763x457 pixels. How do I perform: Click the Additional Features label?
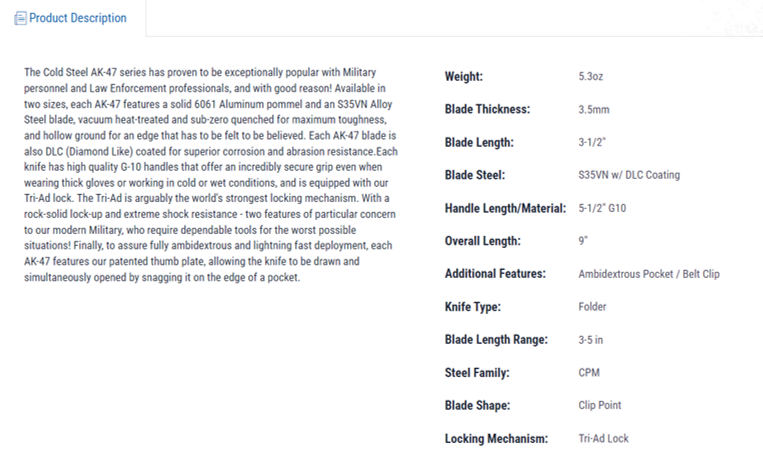[495, 274]
